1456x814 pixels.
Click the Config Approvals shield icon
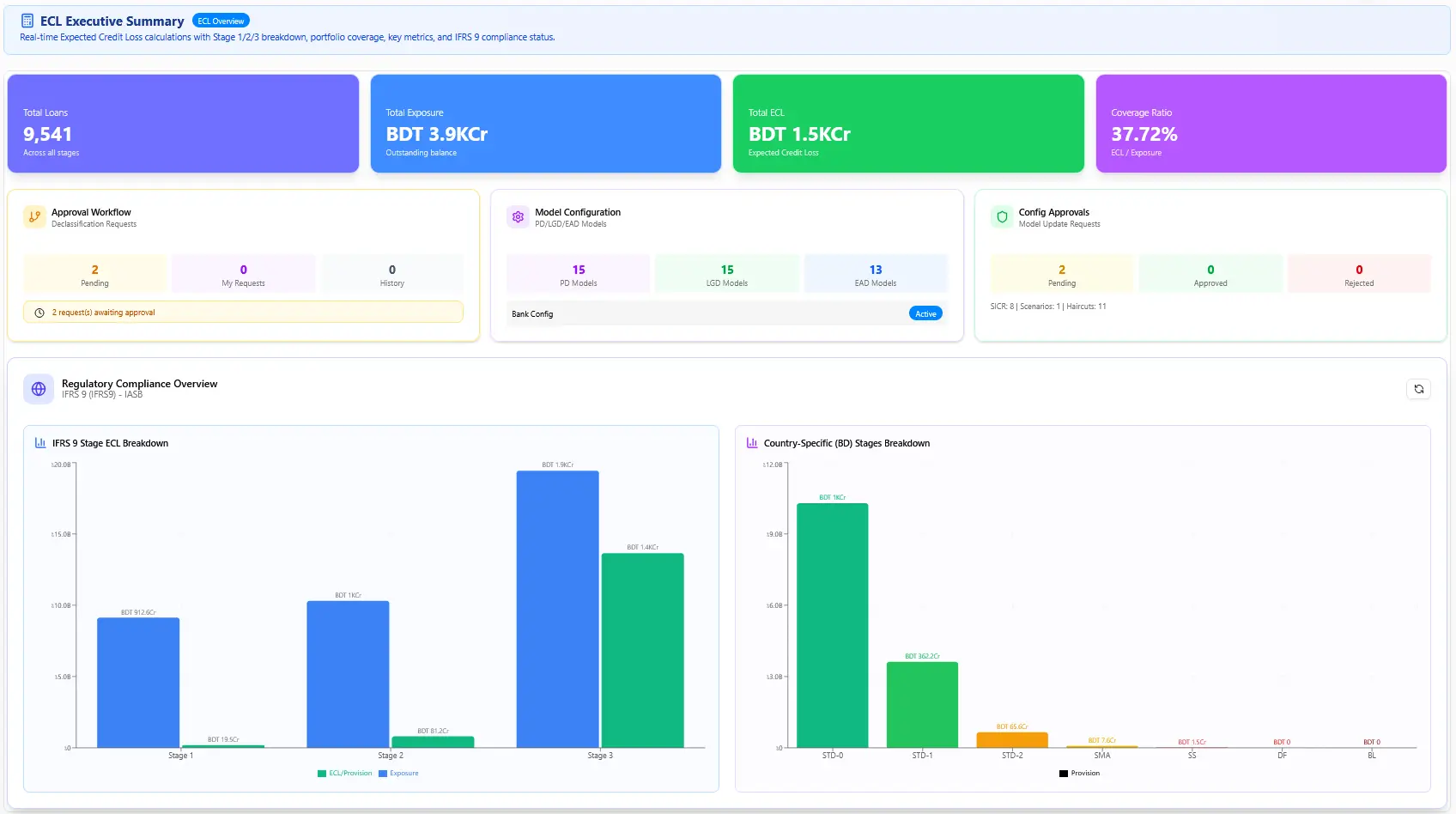[x=1002, y=217]
